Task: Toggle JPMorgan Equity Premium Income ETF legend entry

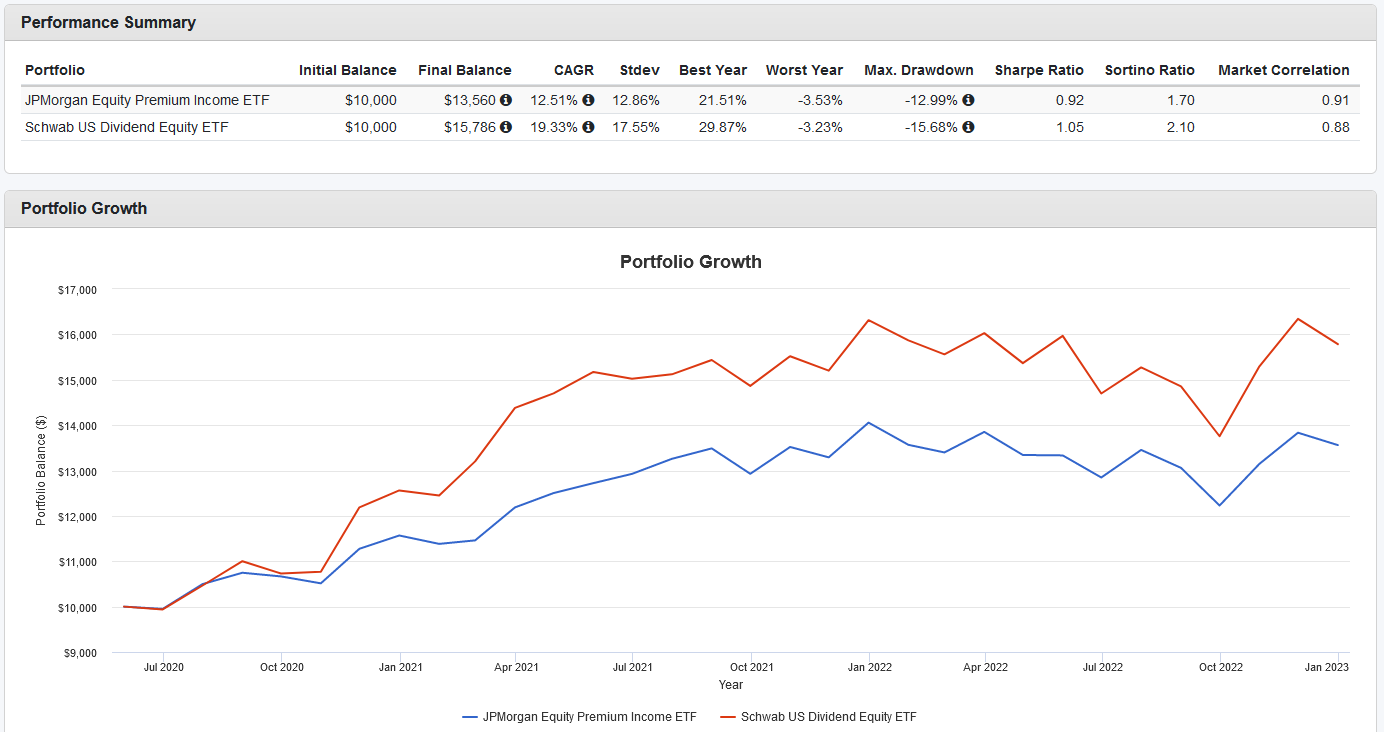Action: point(580,717)
